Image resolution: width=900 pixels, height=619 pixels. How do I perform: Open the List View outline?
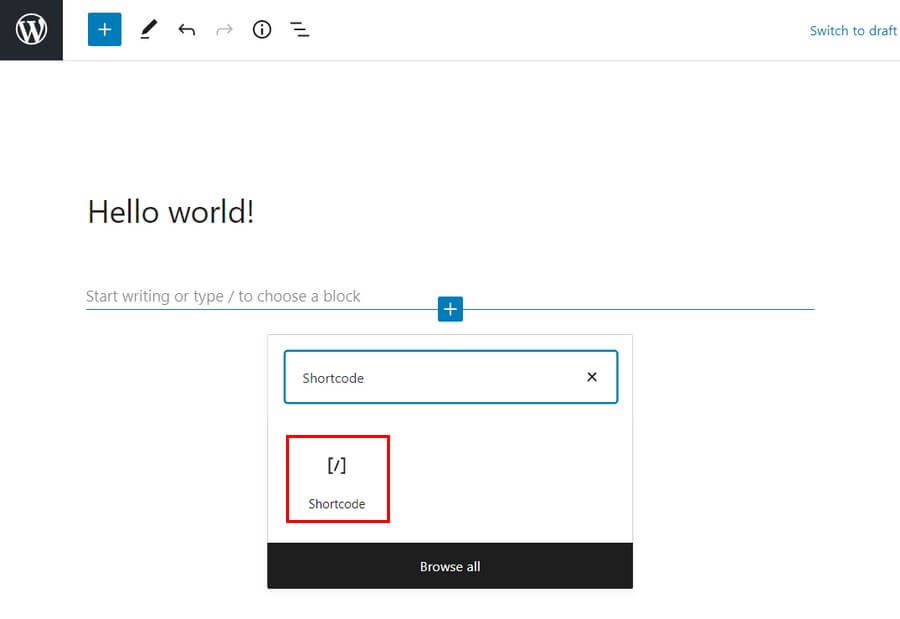pyautogui.click(x=300, y=29)
